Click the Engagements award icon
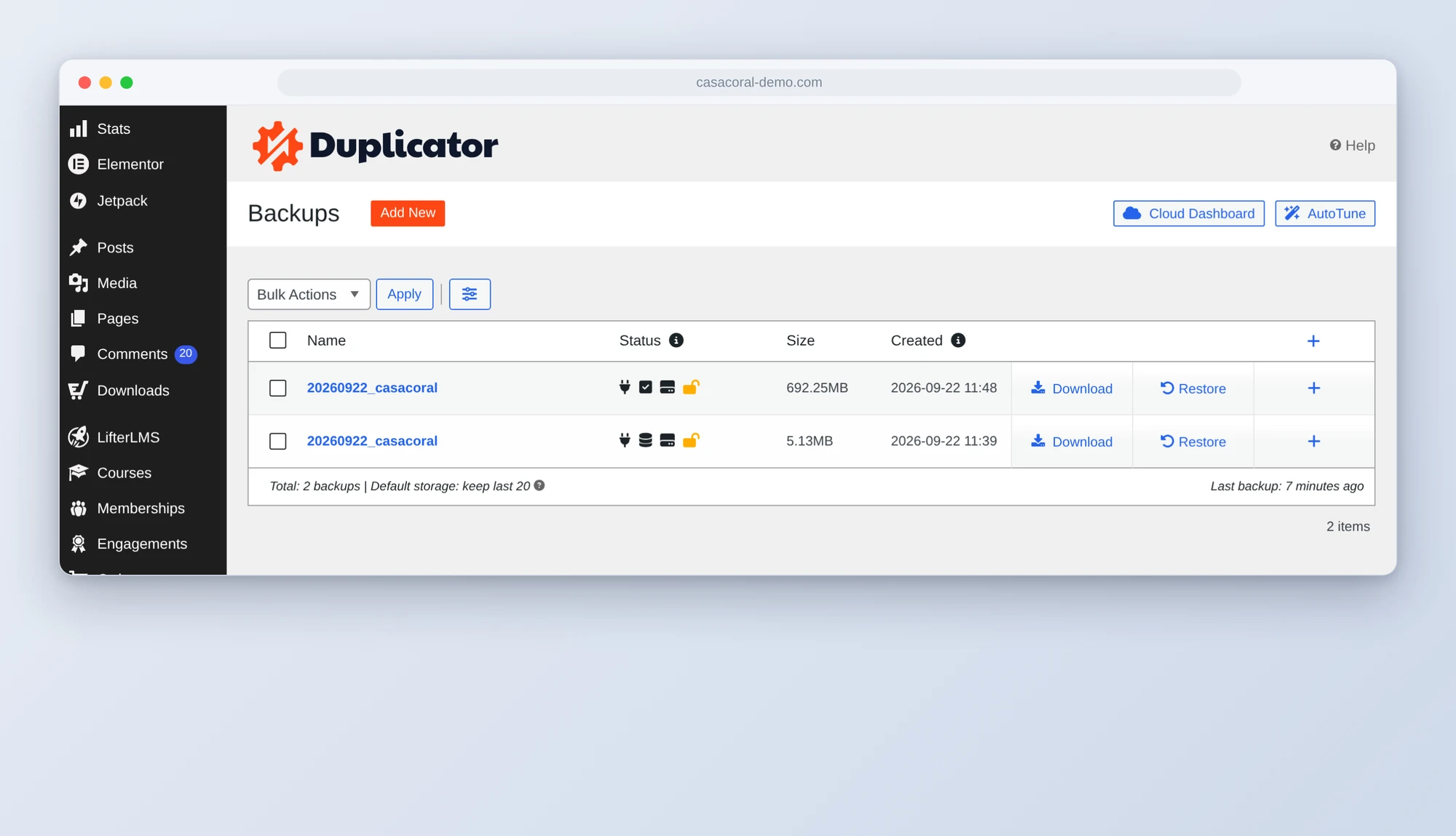This screenshot has width=1456, height=836. click(x=79, y=544)
